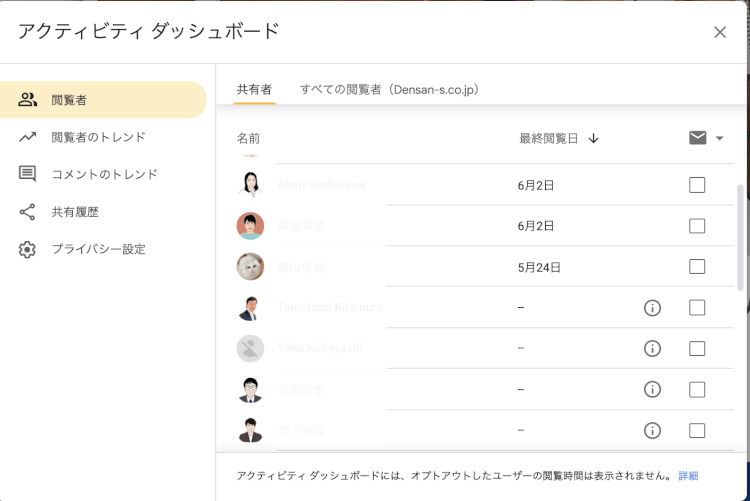Check the box in the 5月24日 row
The height and width of the screenshot is (501, 750).
click(x=697, y=267)
